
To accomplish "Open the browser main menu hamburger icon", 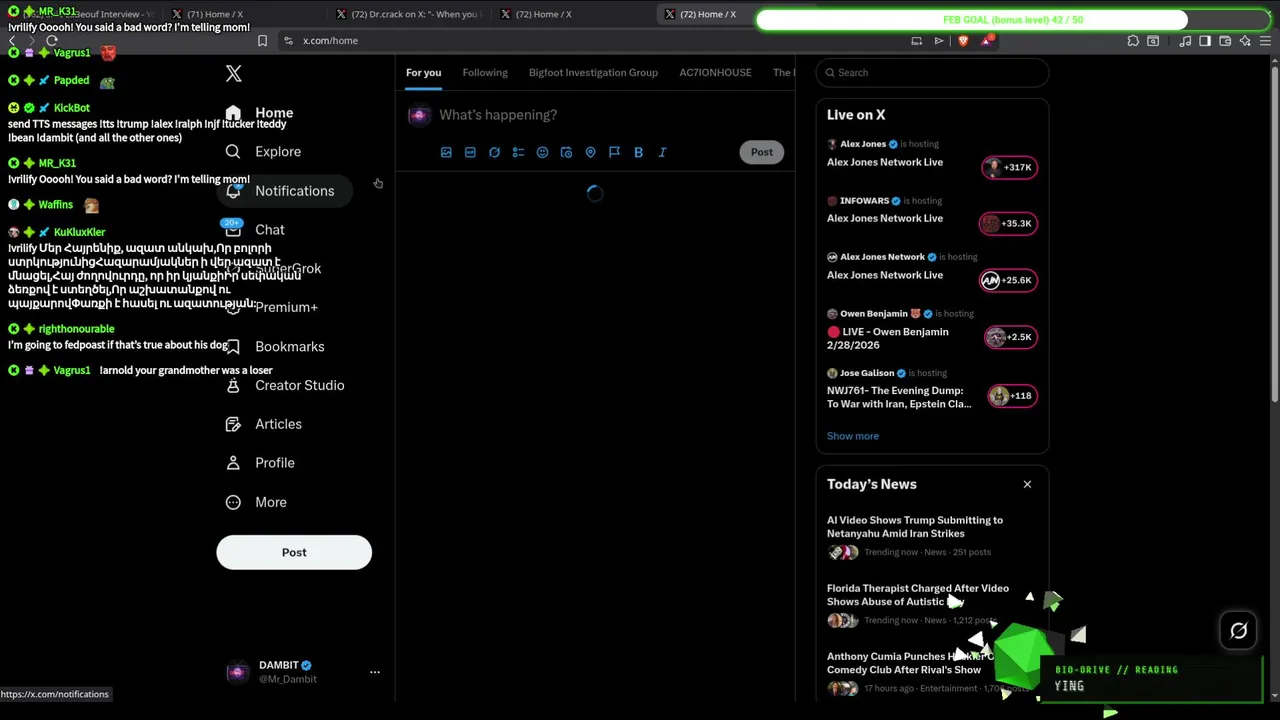I will (x=1265, y=41).
